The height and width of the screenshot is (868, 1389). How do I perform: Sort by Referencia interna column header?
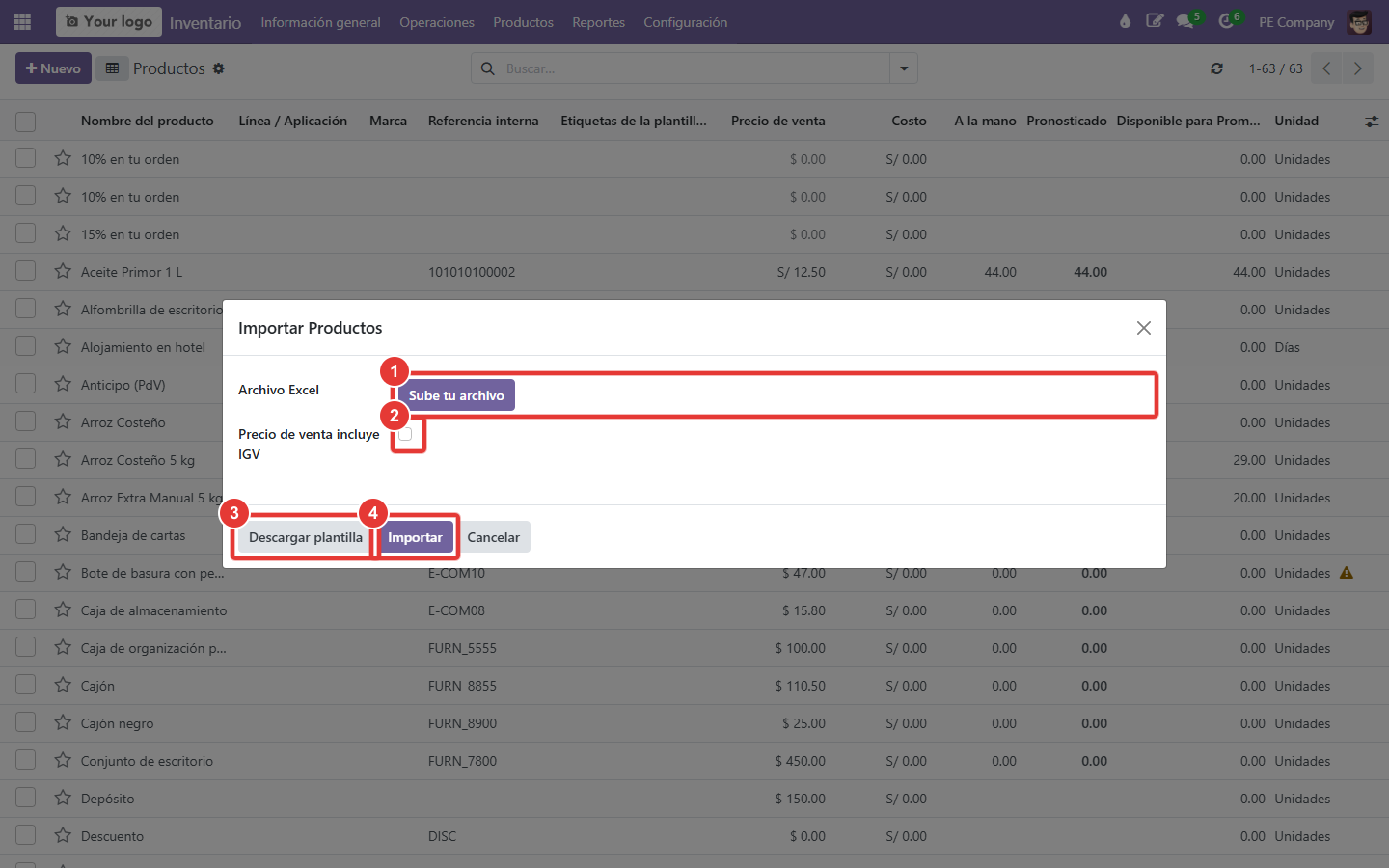(483, 121)
